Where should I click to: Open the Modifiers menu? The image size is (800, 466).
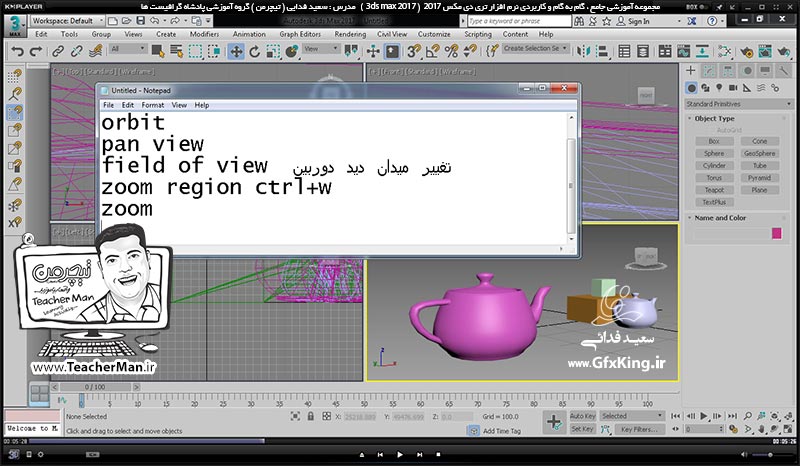pyautogui.click(x=204, y=34)
